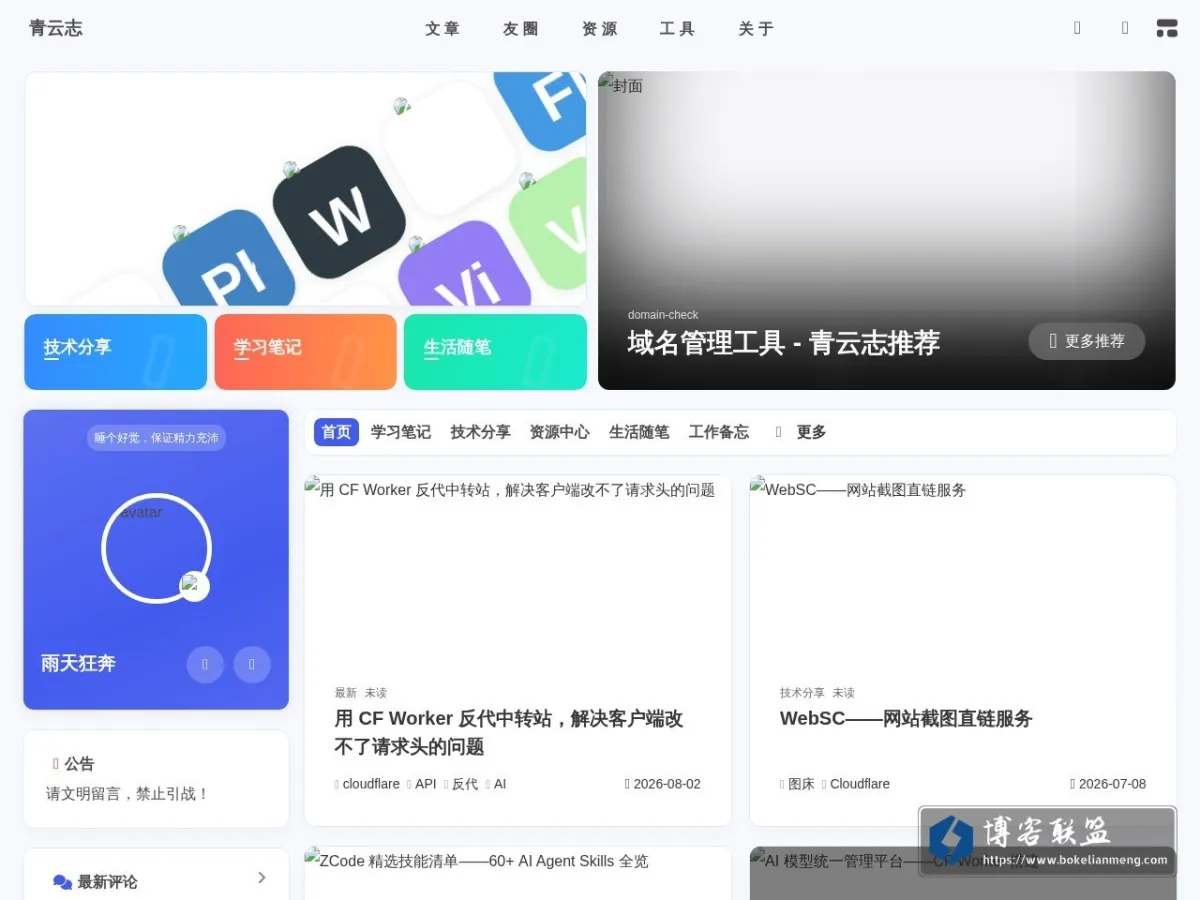1200x900 pixels.
Task: Click the AI tag on CF Worker post
Action: [x=496, y=784]
